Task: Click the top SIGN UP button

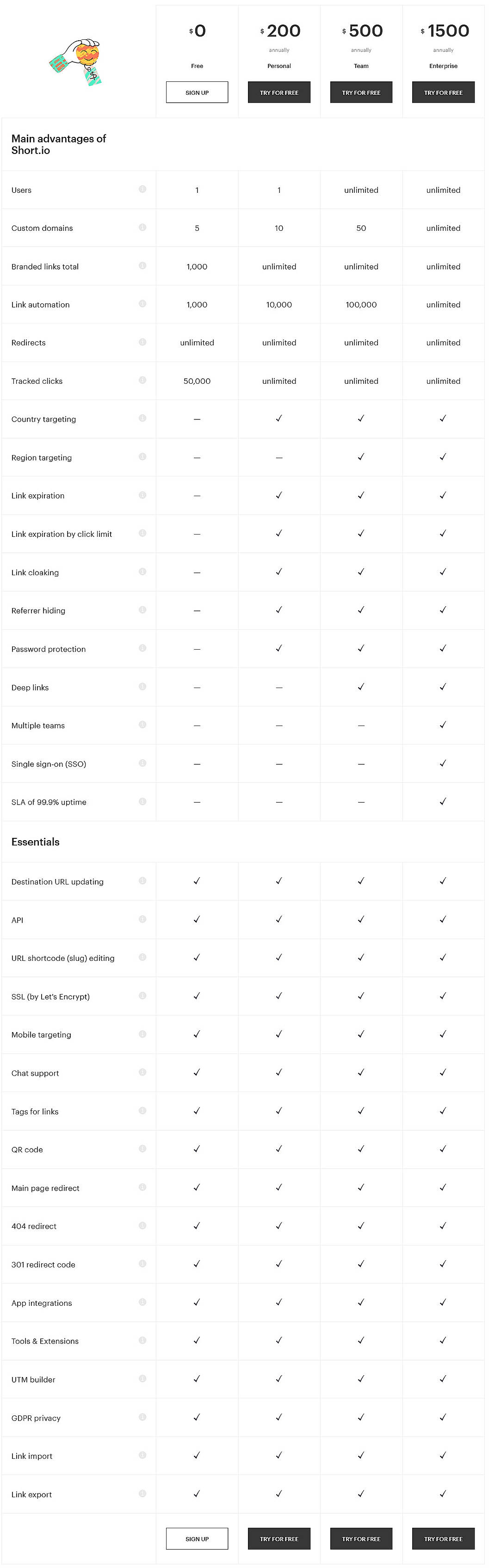Action: click(x=197, y=92)
